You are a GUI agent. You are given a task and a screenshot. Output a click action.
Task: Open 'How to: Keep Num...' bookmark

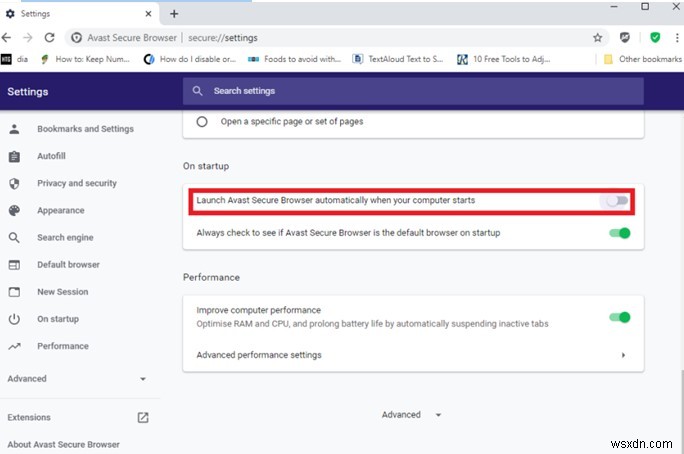85,59
